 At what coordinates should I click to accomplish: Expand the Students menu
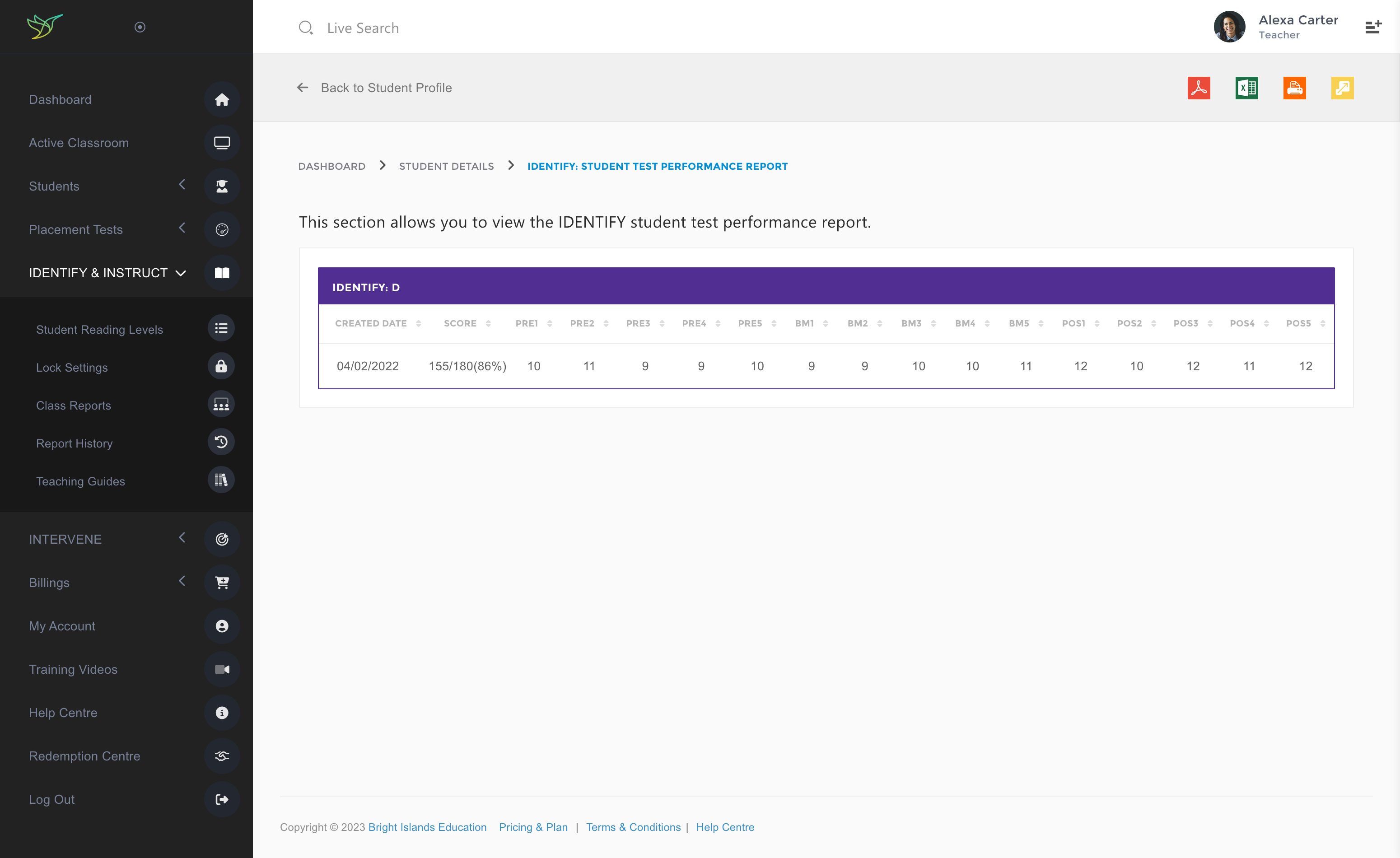point(54,187)
